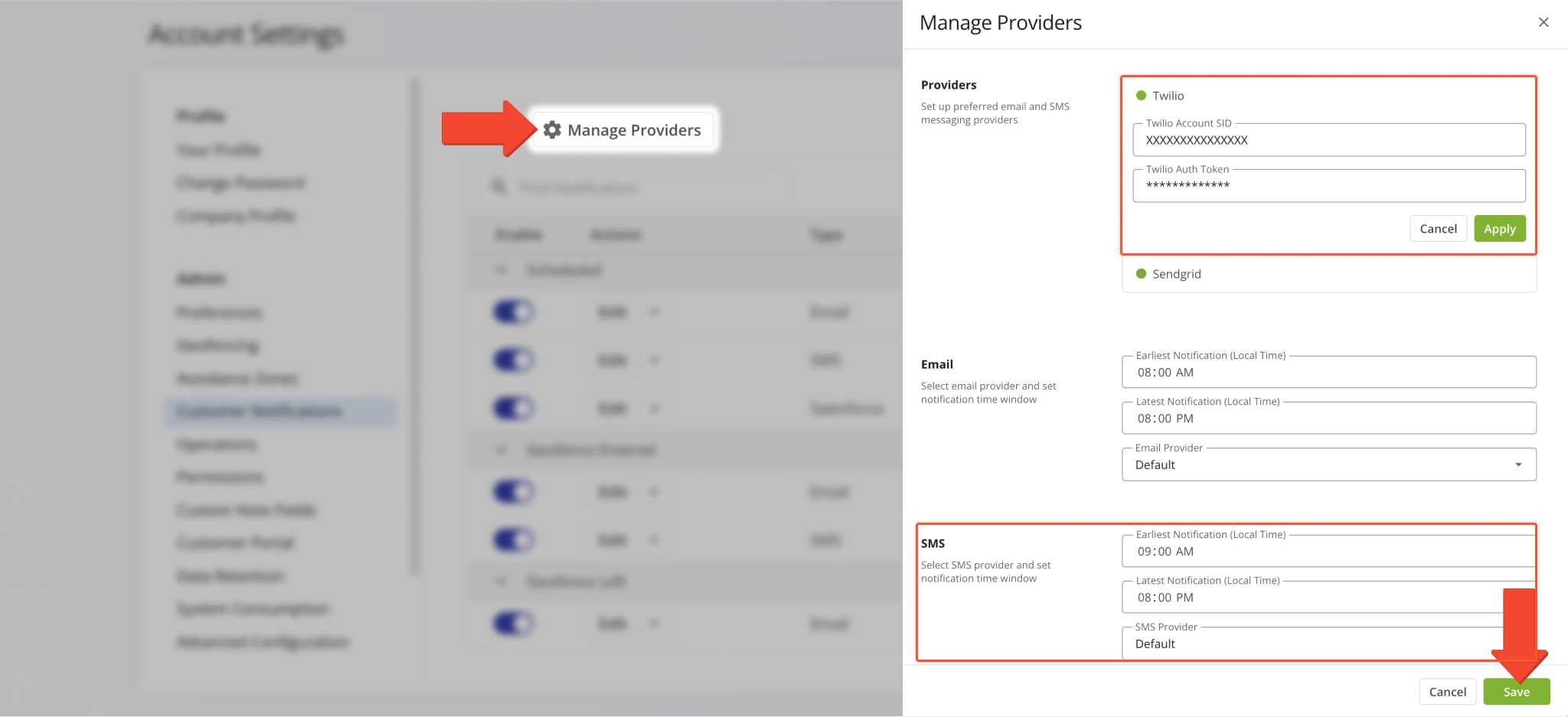Expand the Sendgrid provider section
This screenshot has height=717, width=1568.
tap(1328, 274)
